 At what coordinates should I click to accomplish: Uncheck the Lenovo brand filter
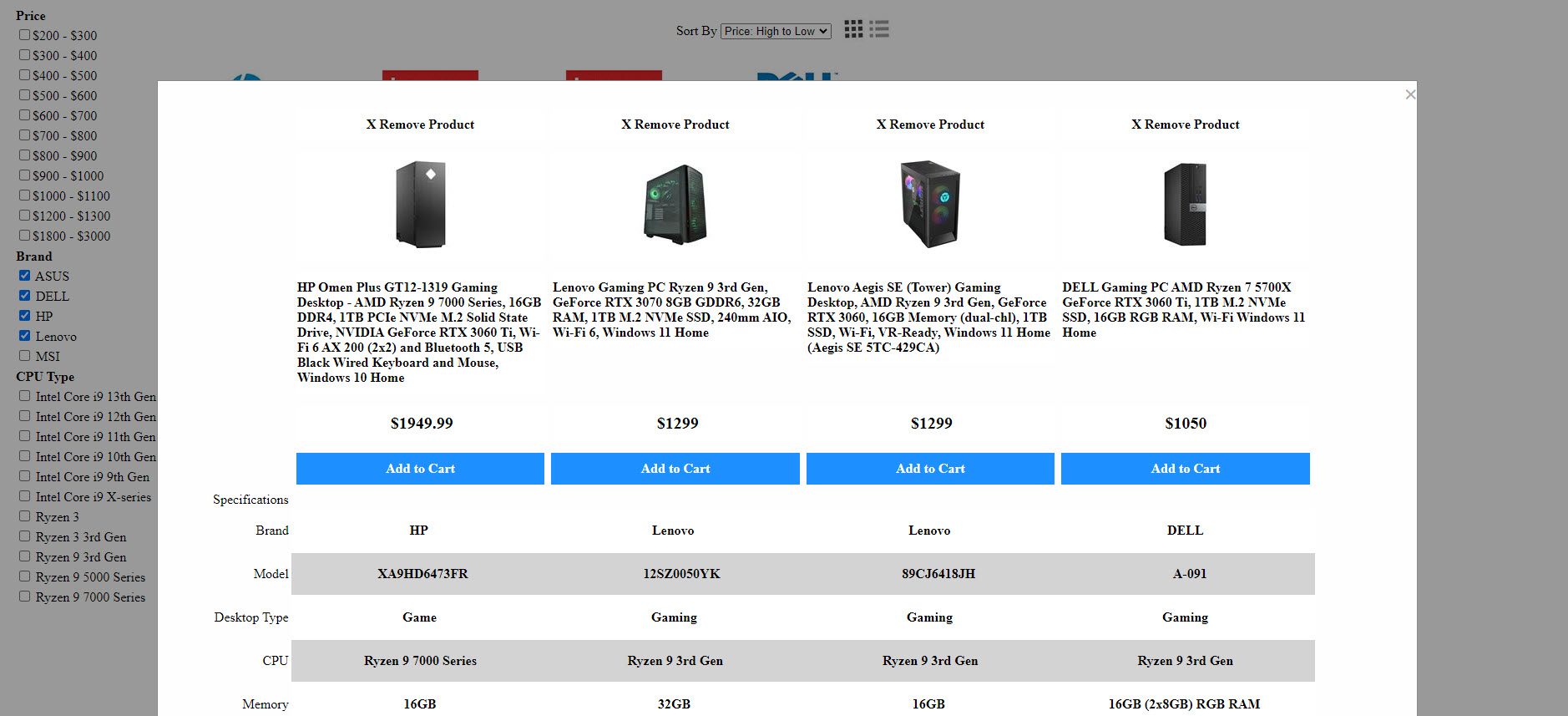(25, 336)
